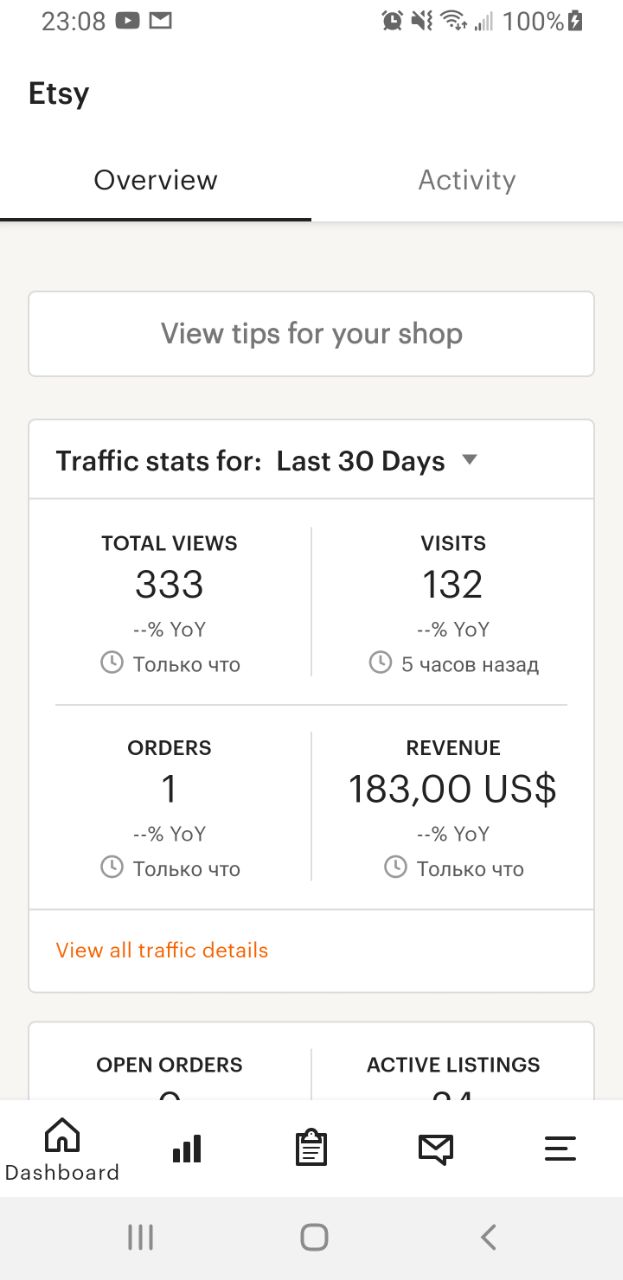
Task: Tap the Android home navigation button
Action: (x=314, y=1238)
